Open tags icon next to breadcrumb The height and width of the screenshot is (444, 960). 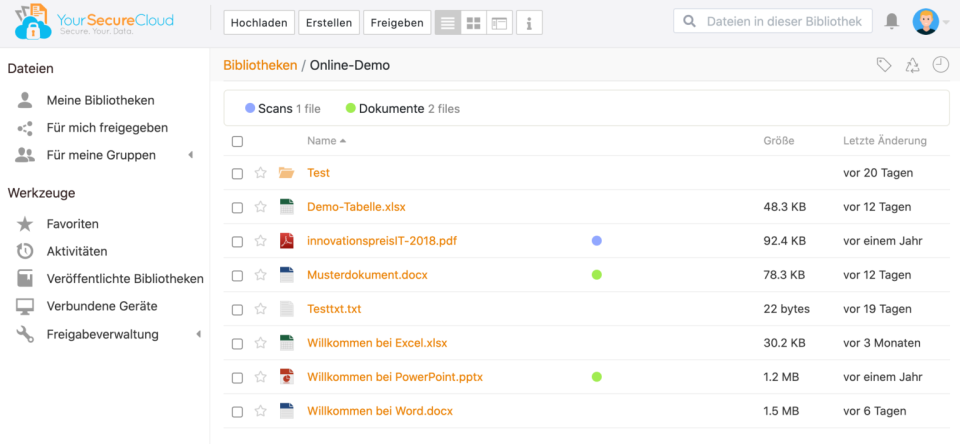pyautogui.click(x=883, y=65)
